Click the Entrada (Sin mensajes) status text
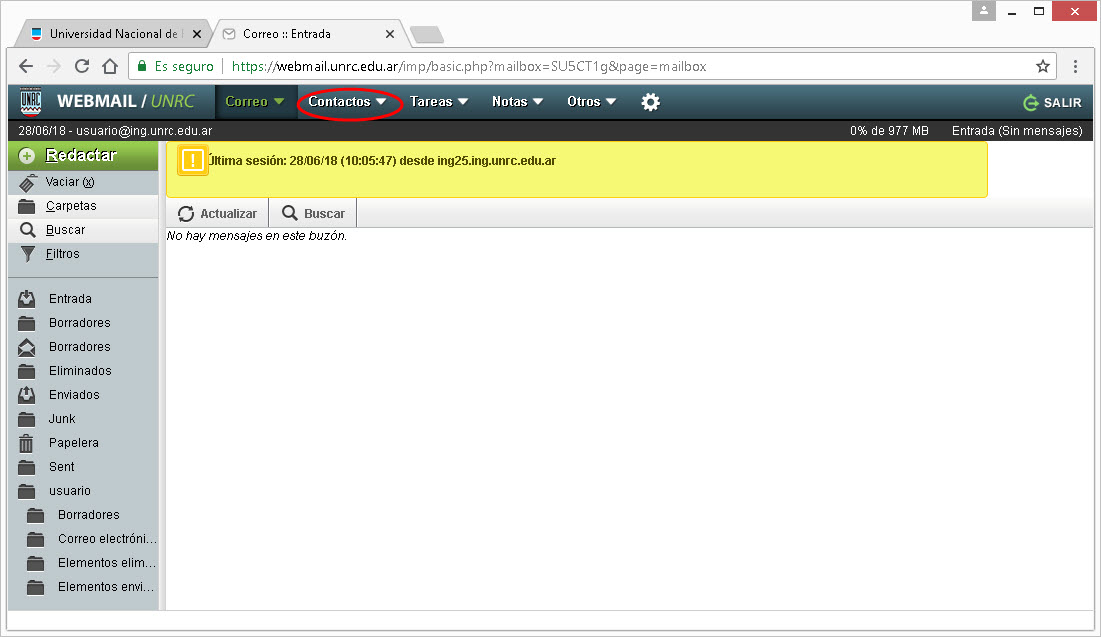 point(1017,131)
